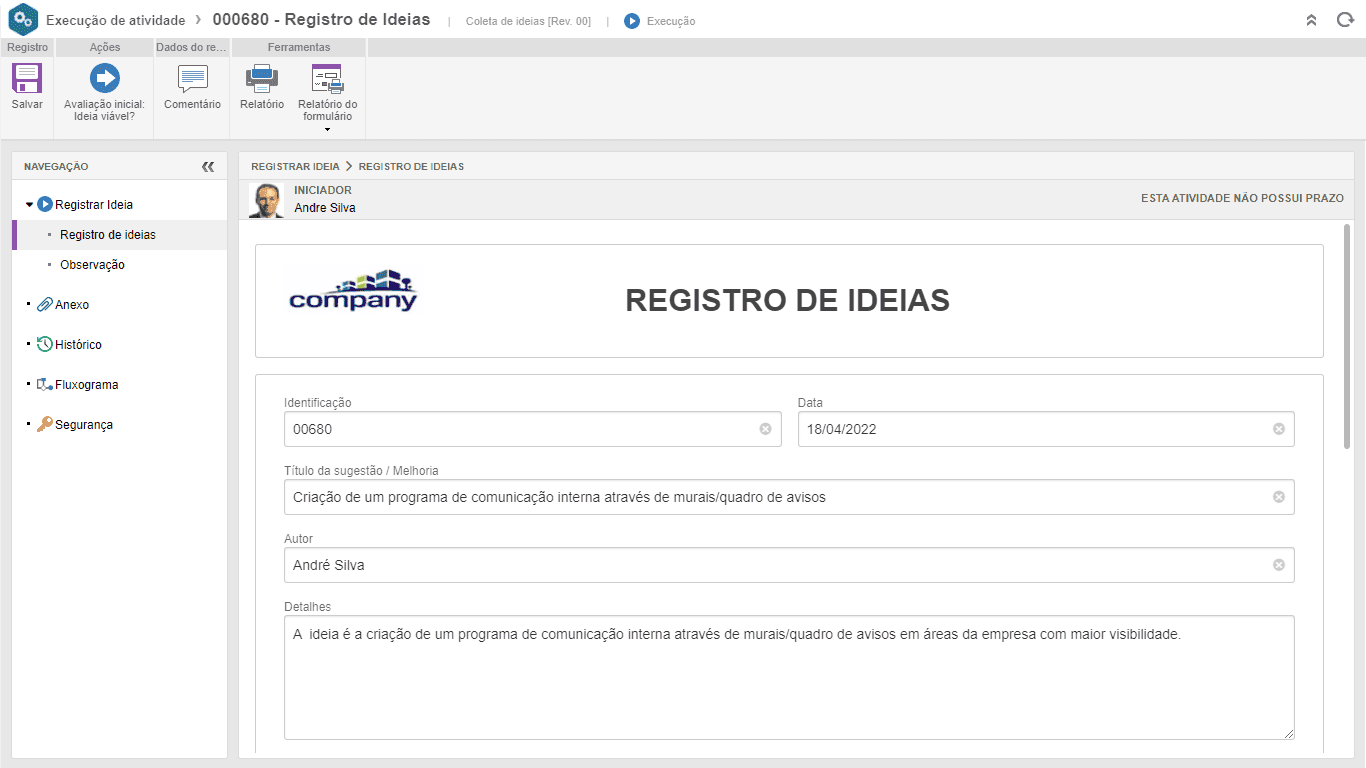
Task: Click REGISTRAR IDEIA in the breadcrumb
Action: point(295,166)
